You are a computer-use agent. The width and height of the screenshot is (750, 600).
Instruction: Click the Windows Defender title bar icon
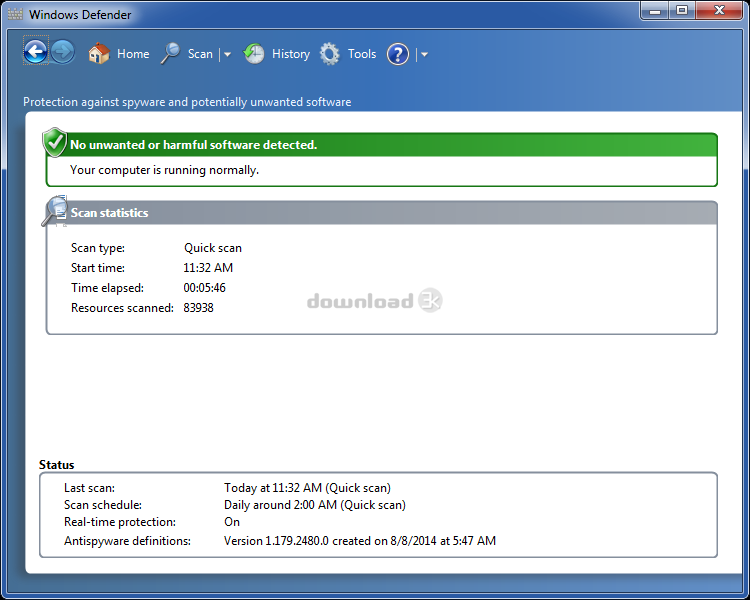(15, 14)
